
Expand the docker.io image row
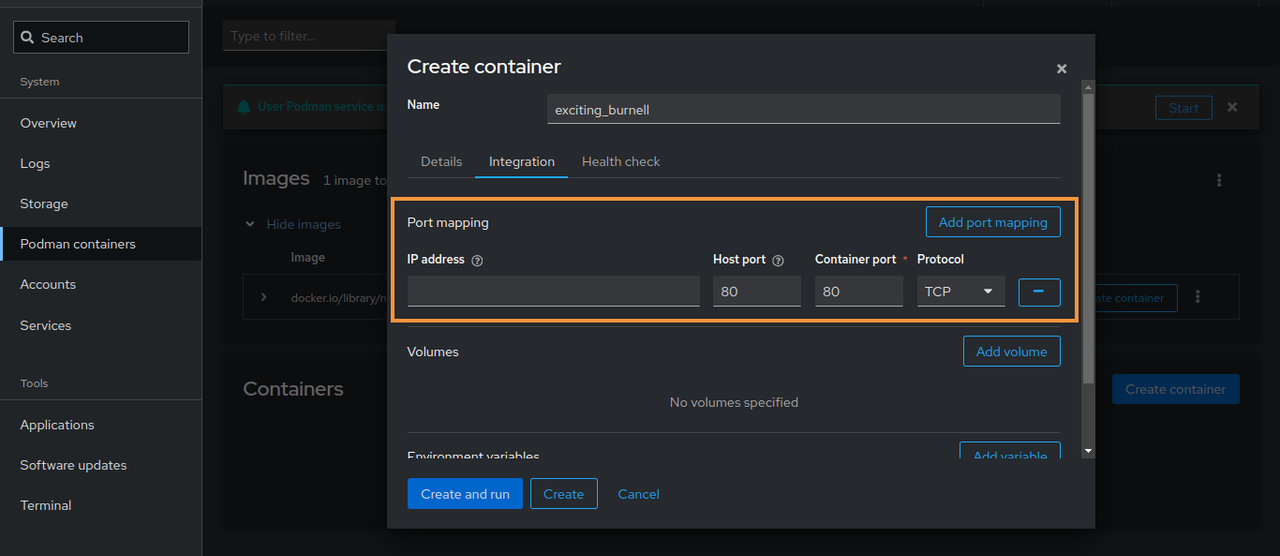pos(264,297)
